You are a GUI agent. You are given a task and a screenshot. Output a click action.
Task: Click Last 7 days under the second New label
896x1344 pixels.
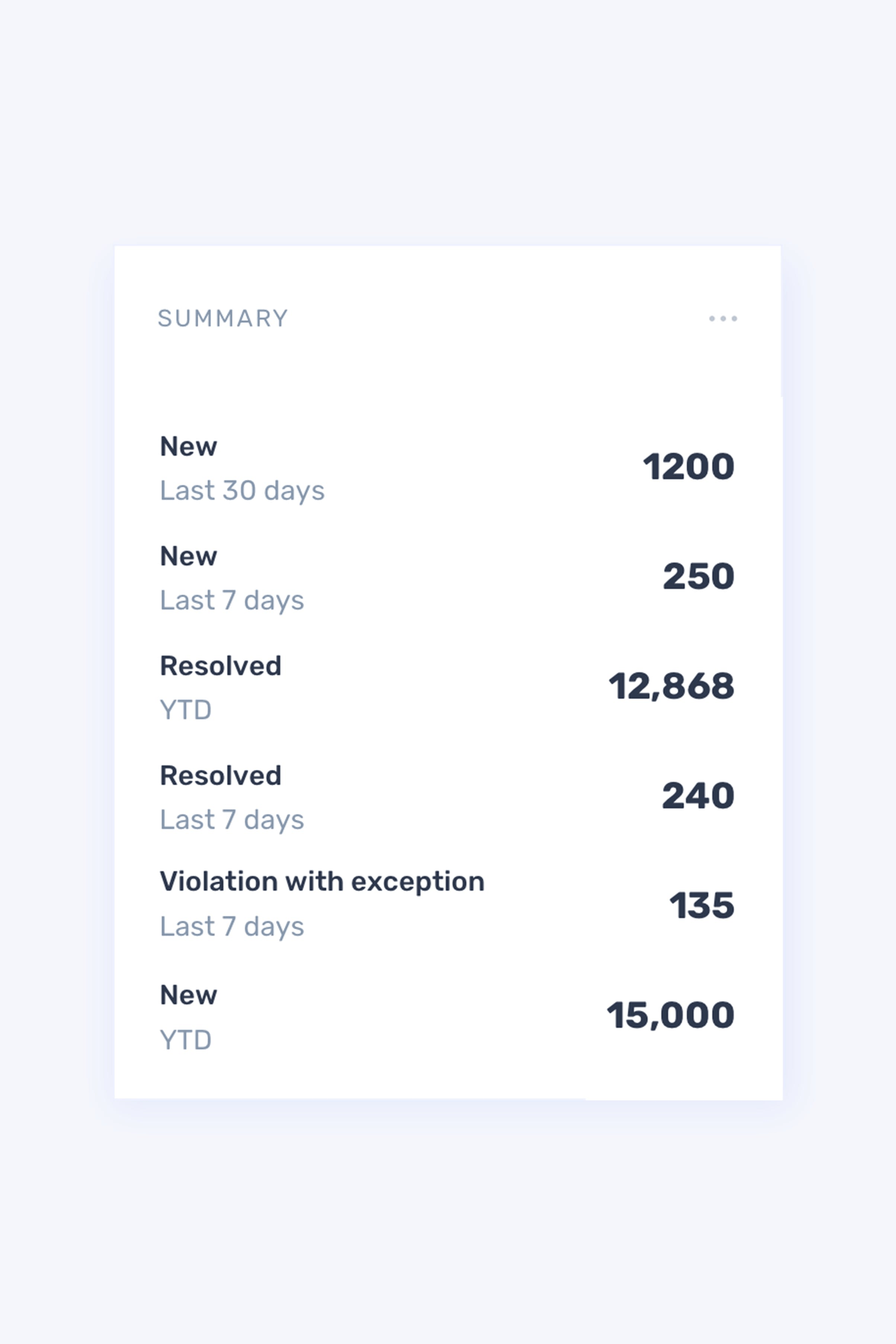pos(232,601)
